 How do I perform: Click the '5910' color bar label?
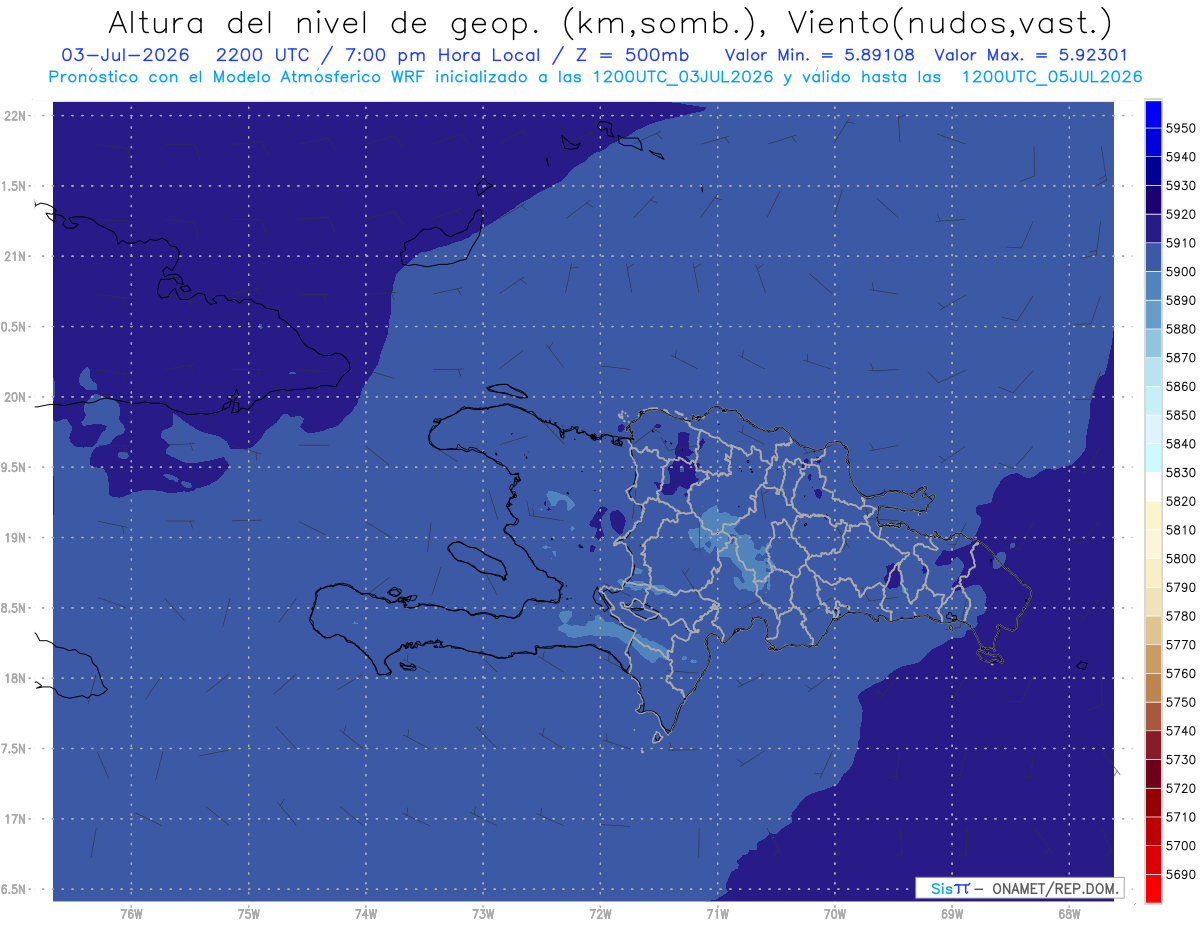click(x=1181, y=243)
